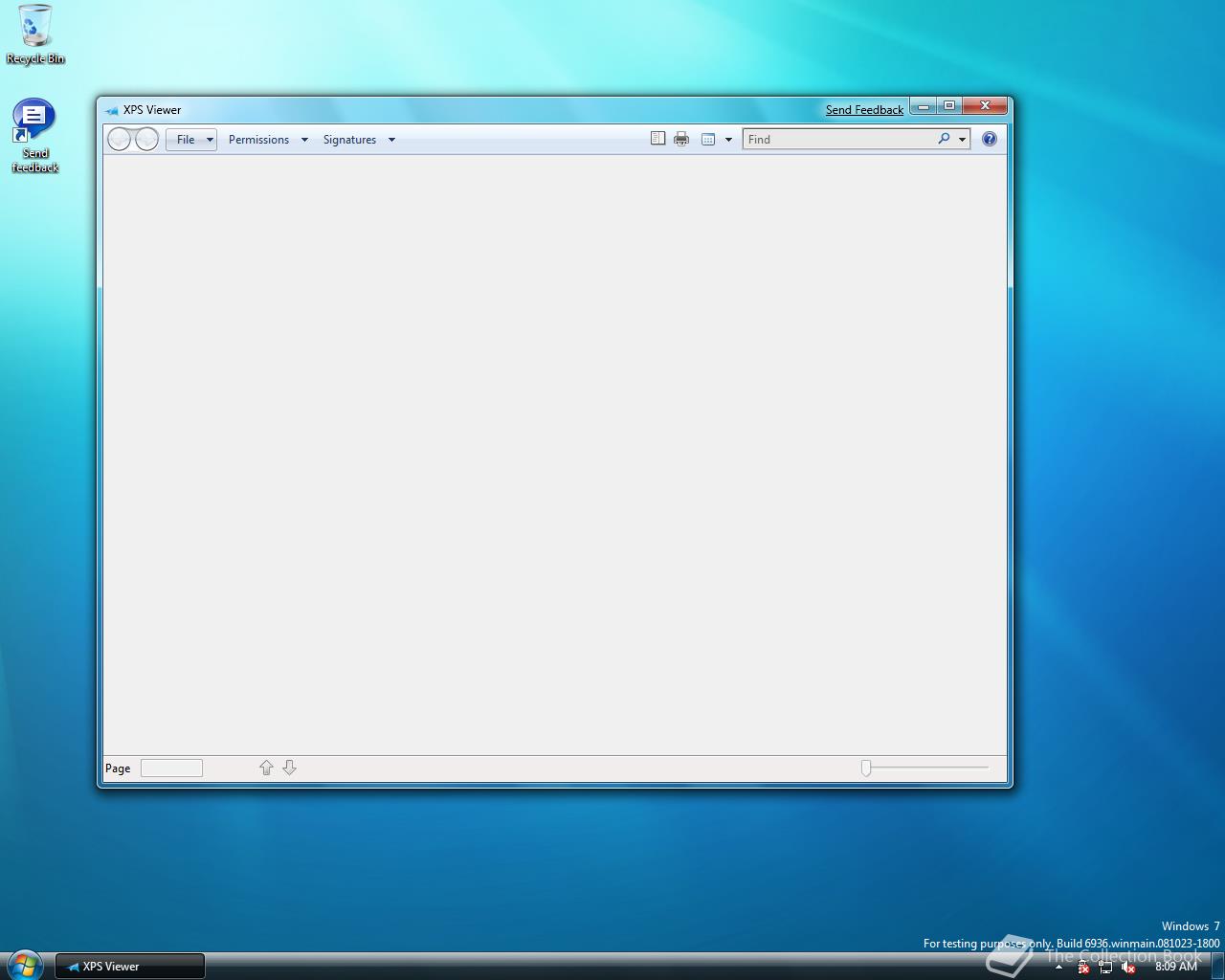Click the network tray icon
Screen dimensions: 1225x980
tap(1105, 968)
